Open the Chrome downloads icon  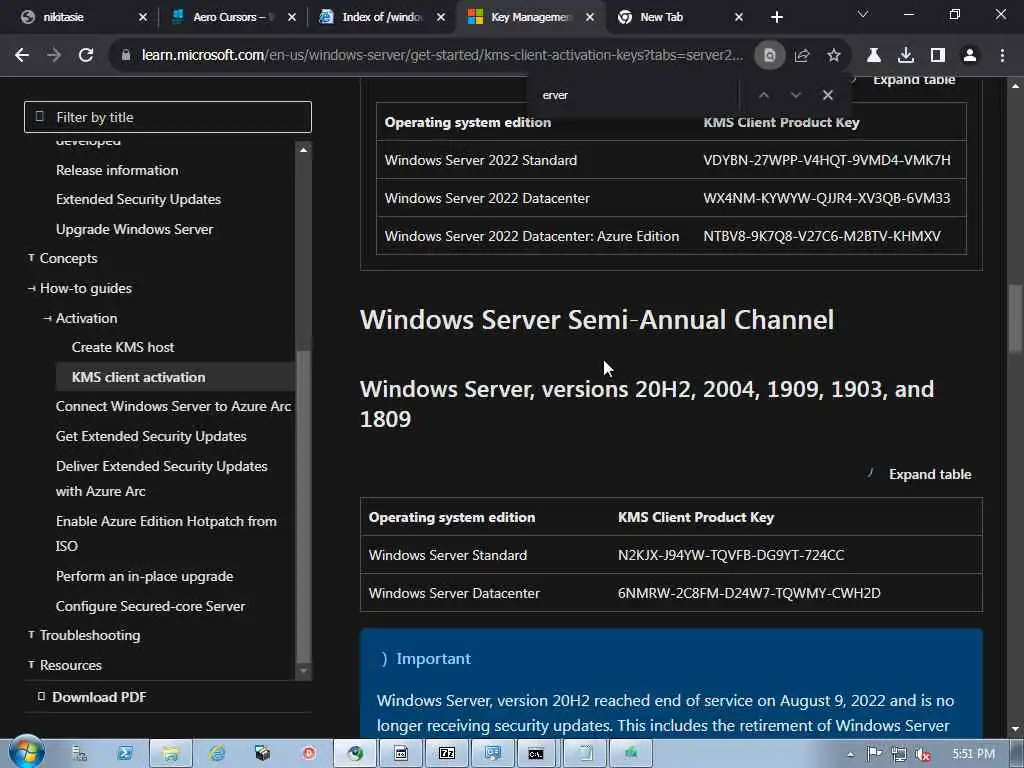906,56
